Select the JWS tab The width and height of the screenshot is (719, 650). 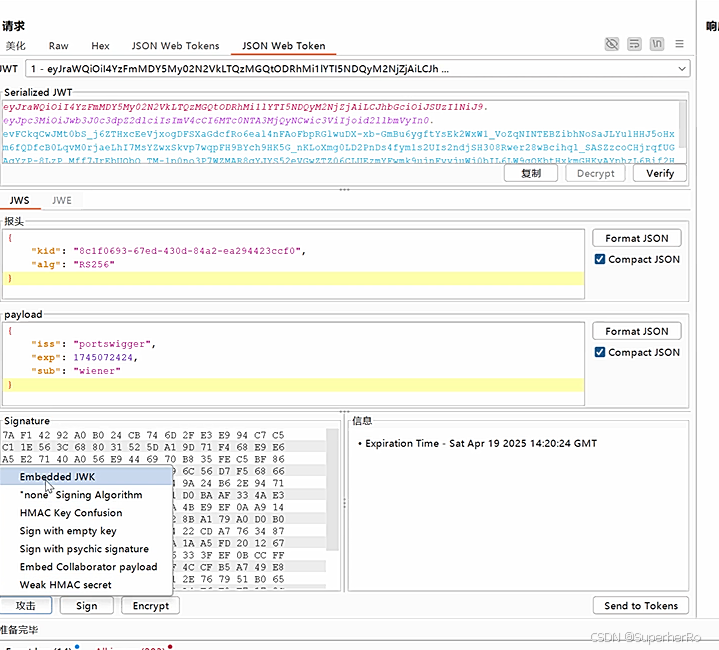pos(20,200)
